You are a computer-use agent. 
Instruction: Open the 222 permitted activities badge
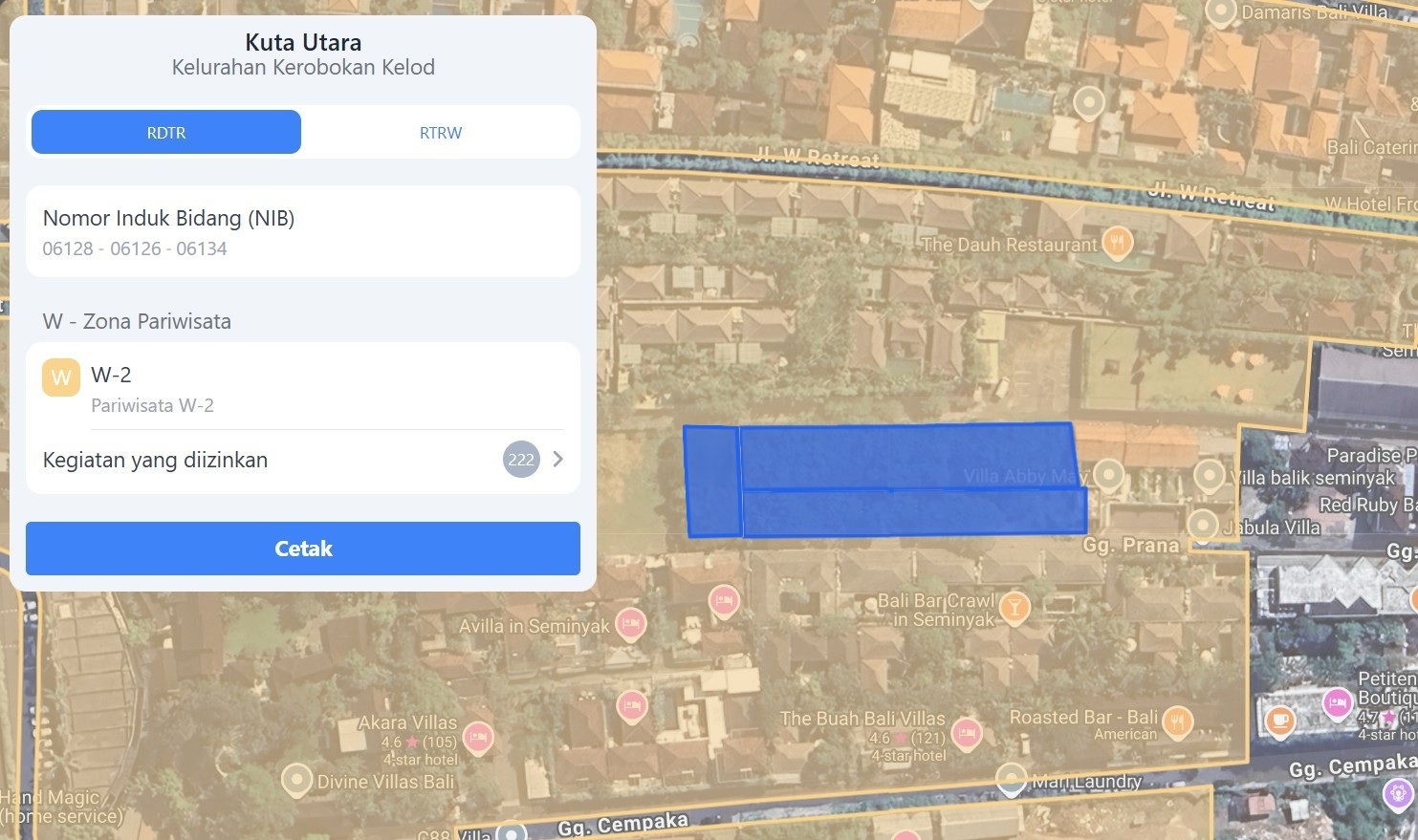(521, 460)
